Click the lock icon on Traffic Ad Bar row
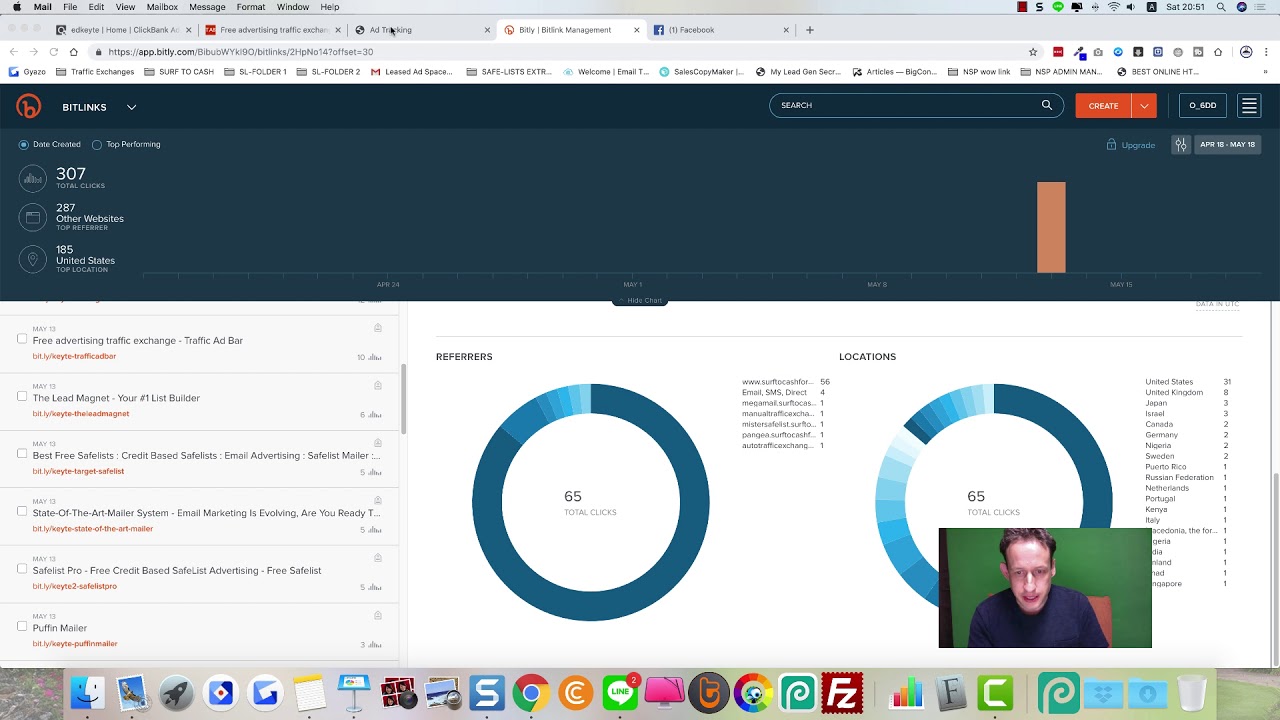 (378, 328)
